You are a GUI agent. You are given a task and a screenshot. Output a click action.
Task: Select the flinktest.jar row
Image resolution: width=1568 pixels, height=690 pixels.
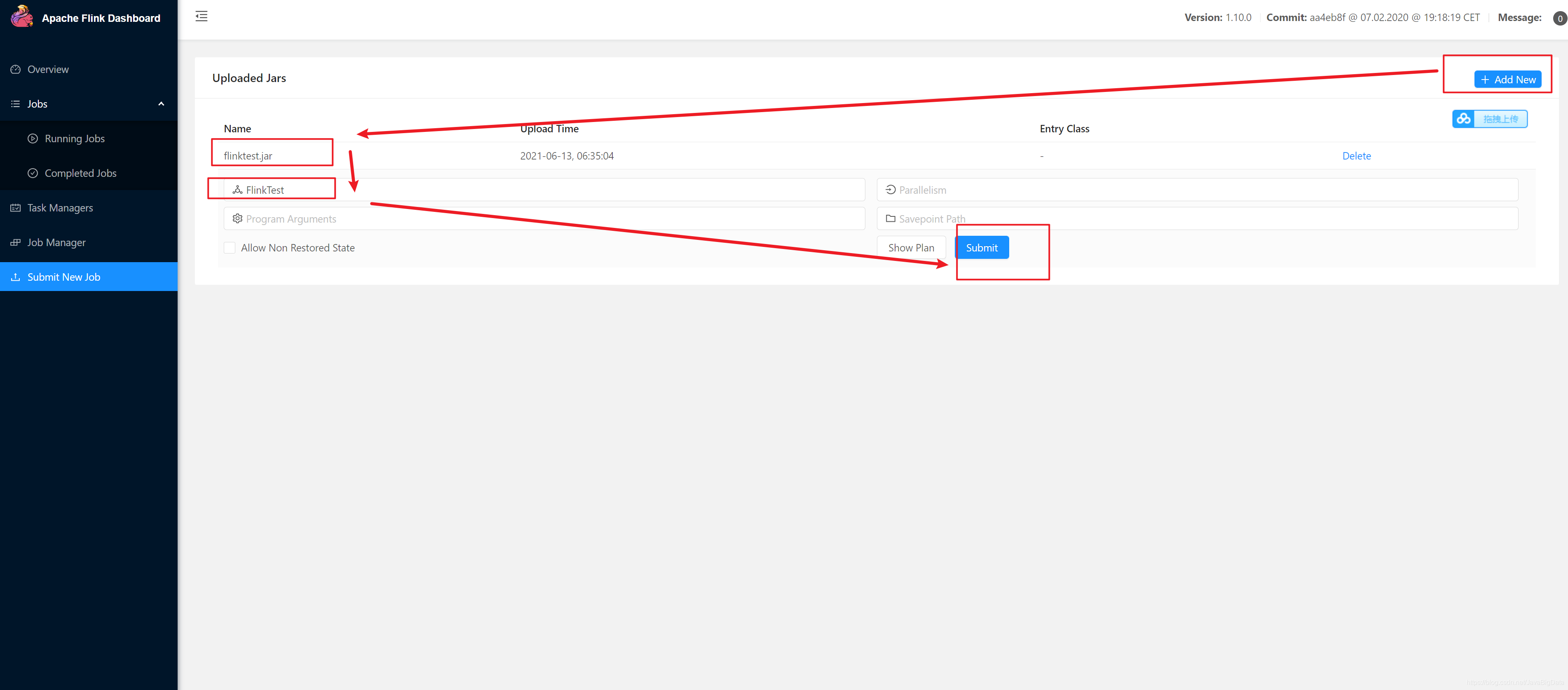tap(877, 156)
